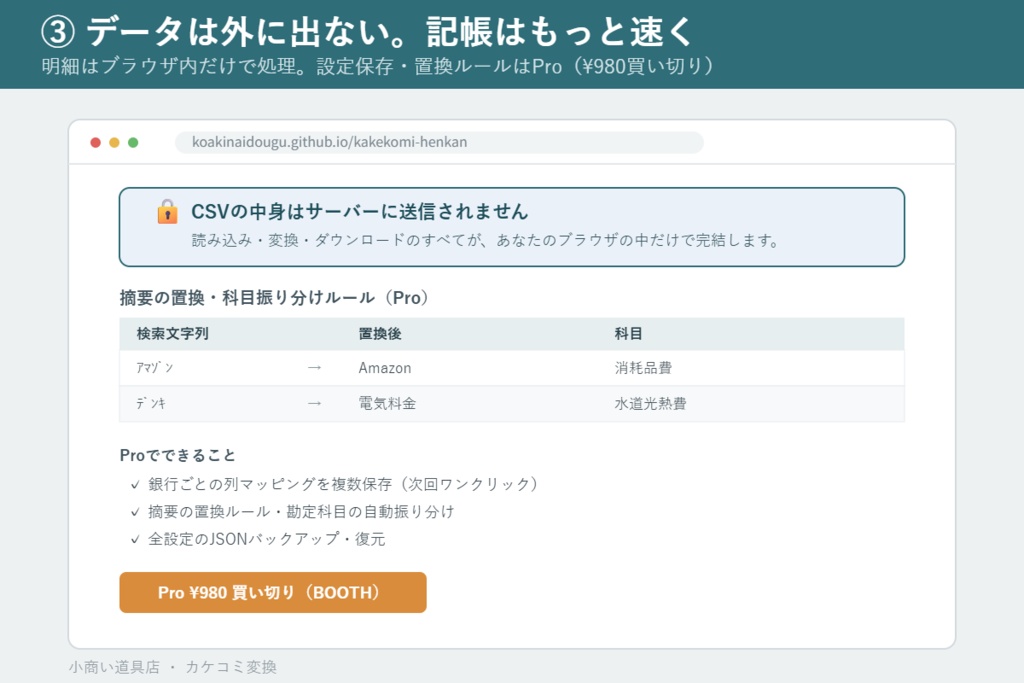Click the footer 小商い道具店・カケコミ変換
The height and width of the screenshot is (683, 1024).
pos(172,667)
